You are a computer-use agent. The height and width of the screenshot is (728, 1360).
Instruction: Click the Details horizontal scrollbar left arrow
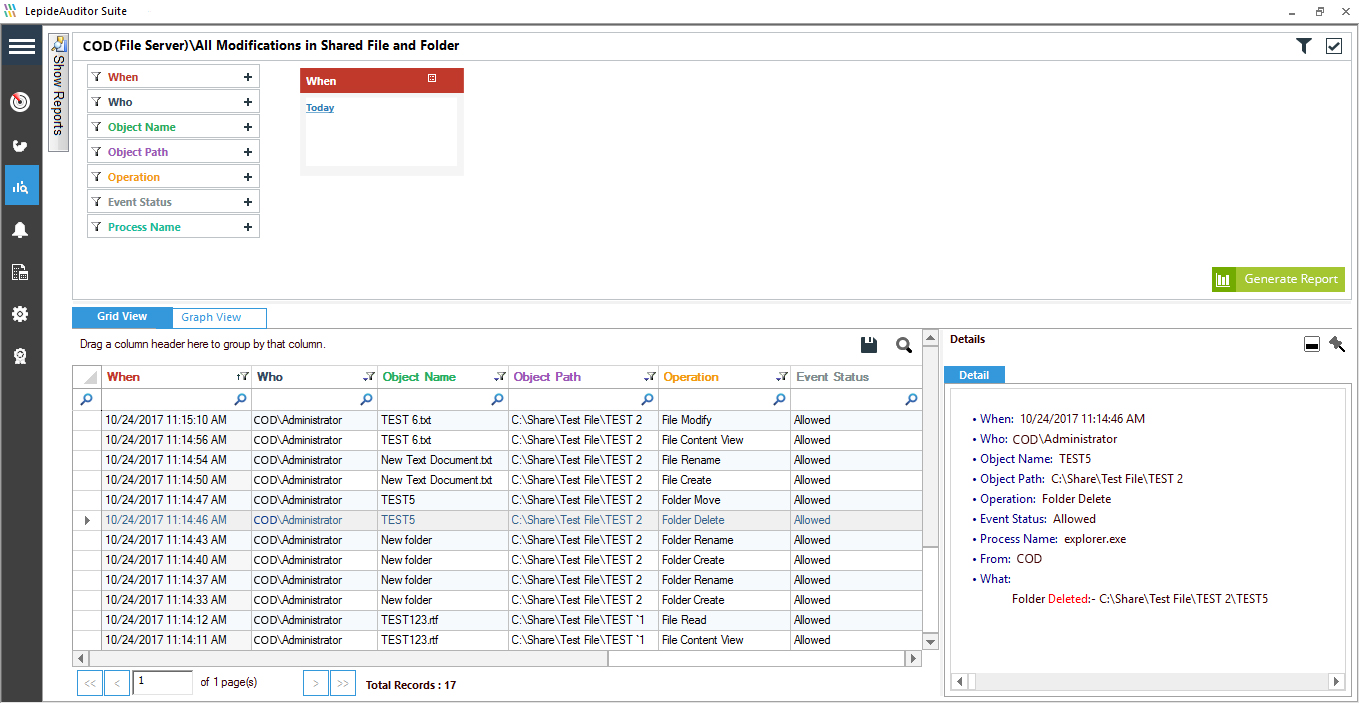pyautogui.click(x=960, y=681)
